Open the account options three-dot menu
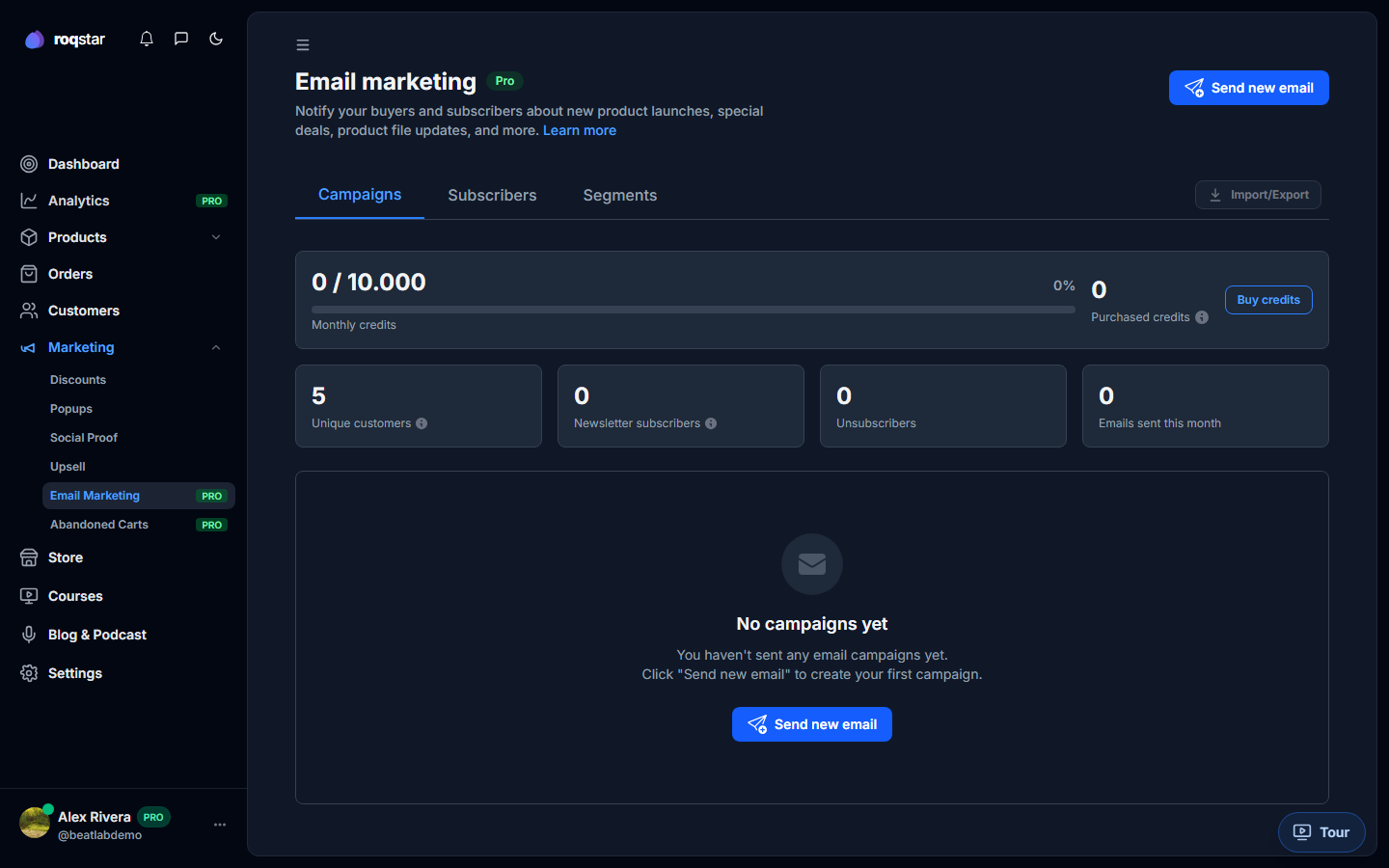1389x868 pixels. click(x=220, y=825)
